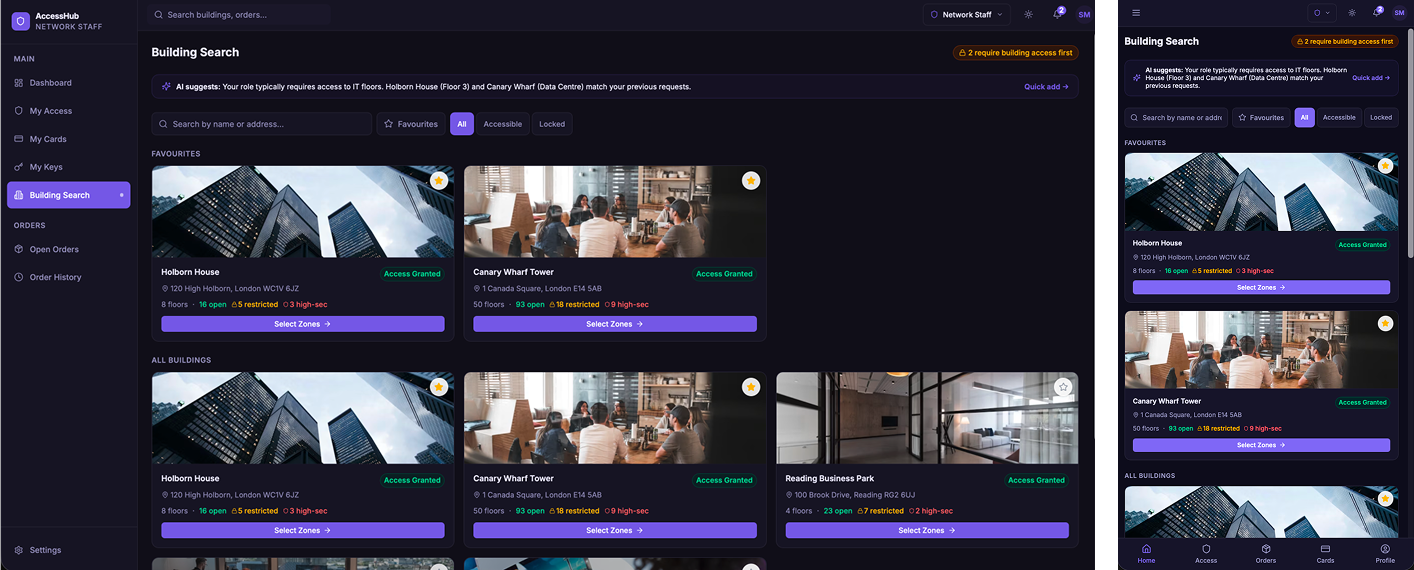Image resolution: width=1414 pixels, height=570 pixels.
Task: Select Zones for Reading Business Park
Action: (x=927, y=530)
